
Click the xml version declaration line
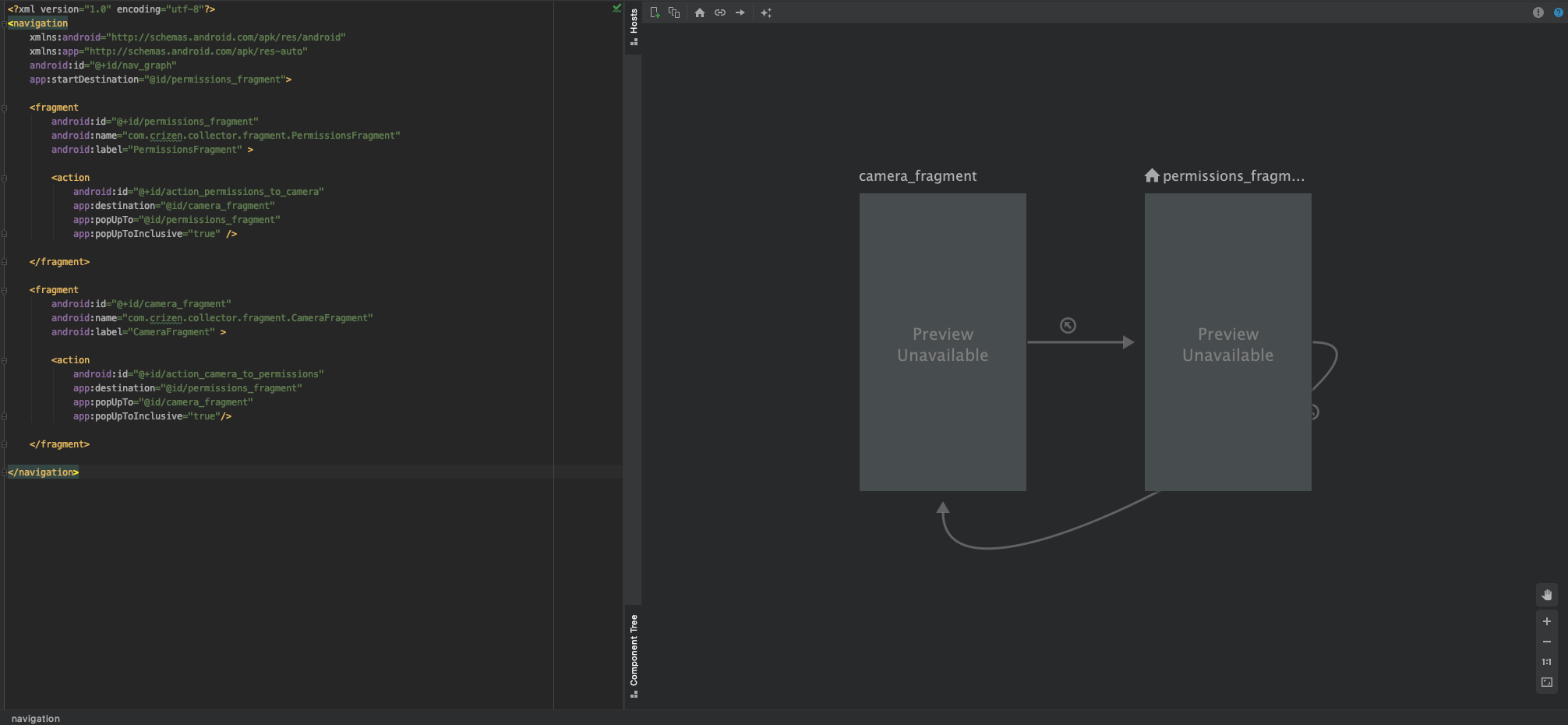111,9
